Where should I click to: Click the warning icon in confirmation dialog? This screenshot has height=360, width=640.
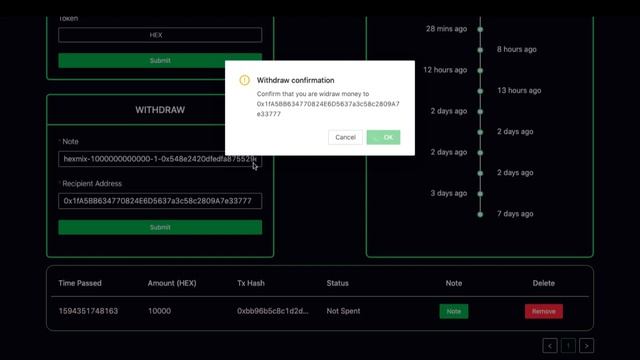(x=244, y=80)
